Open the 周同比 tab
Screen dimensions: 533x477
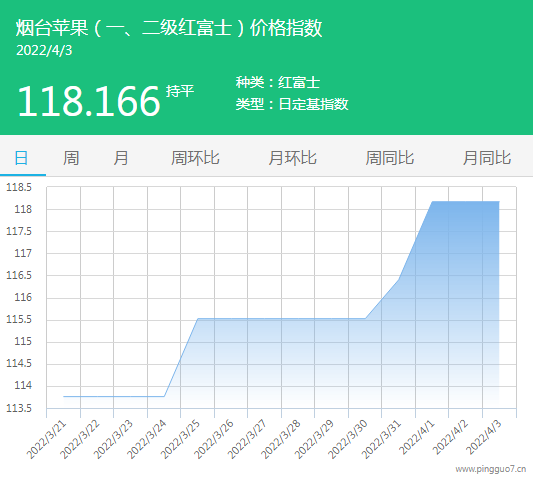coord(390,158)
